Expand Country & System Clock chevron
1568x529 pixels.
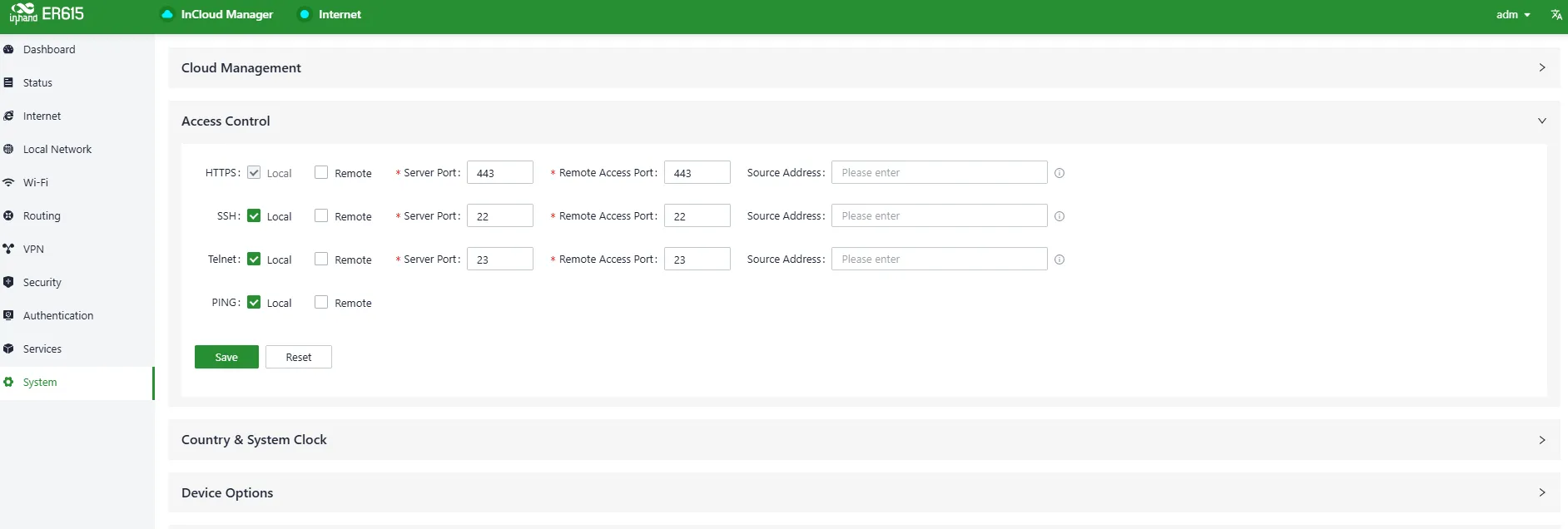pyautogui.click(x=1542, y=439)
